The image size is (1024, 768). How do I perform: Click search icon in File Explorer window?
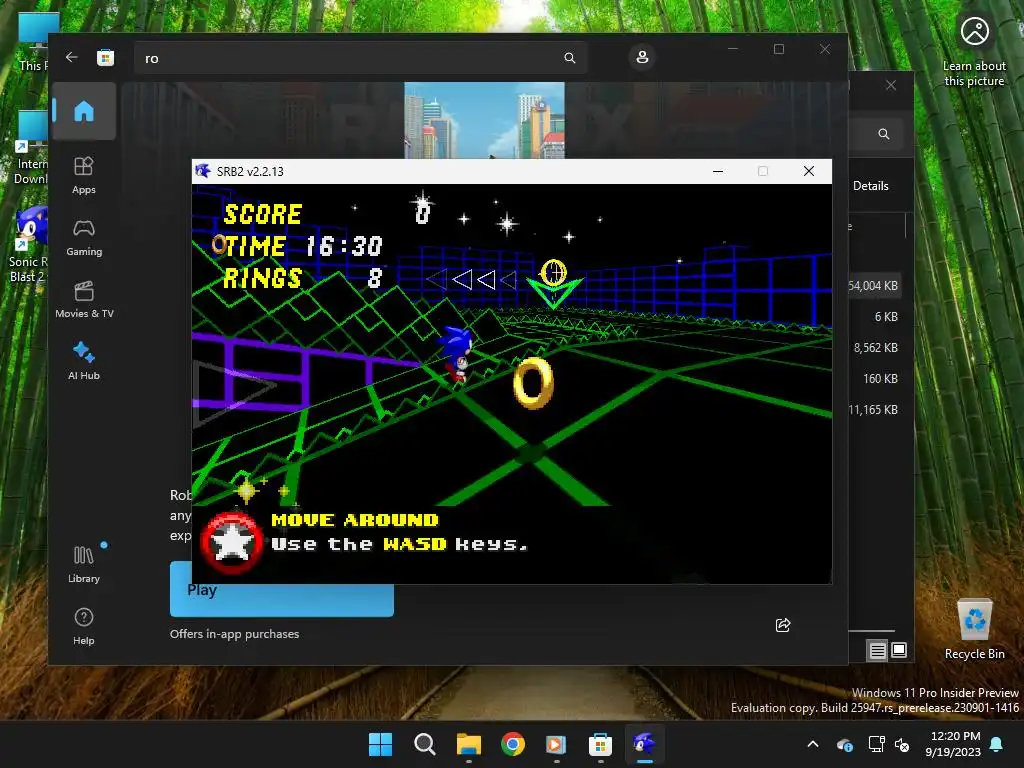pos(884,134)
